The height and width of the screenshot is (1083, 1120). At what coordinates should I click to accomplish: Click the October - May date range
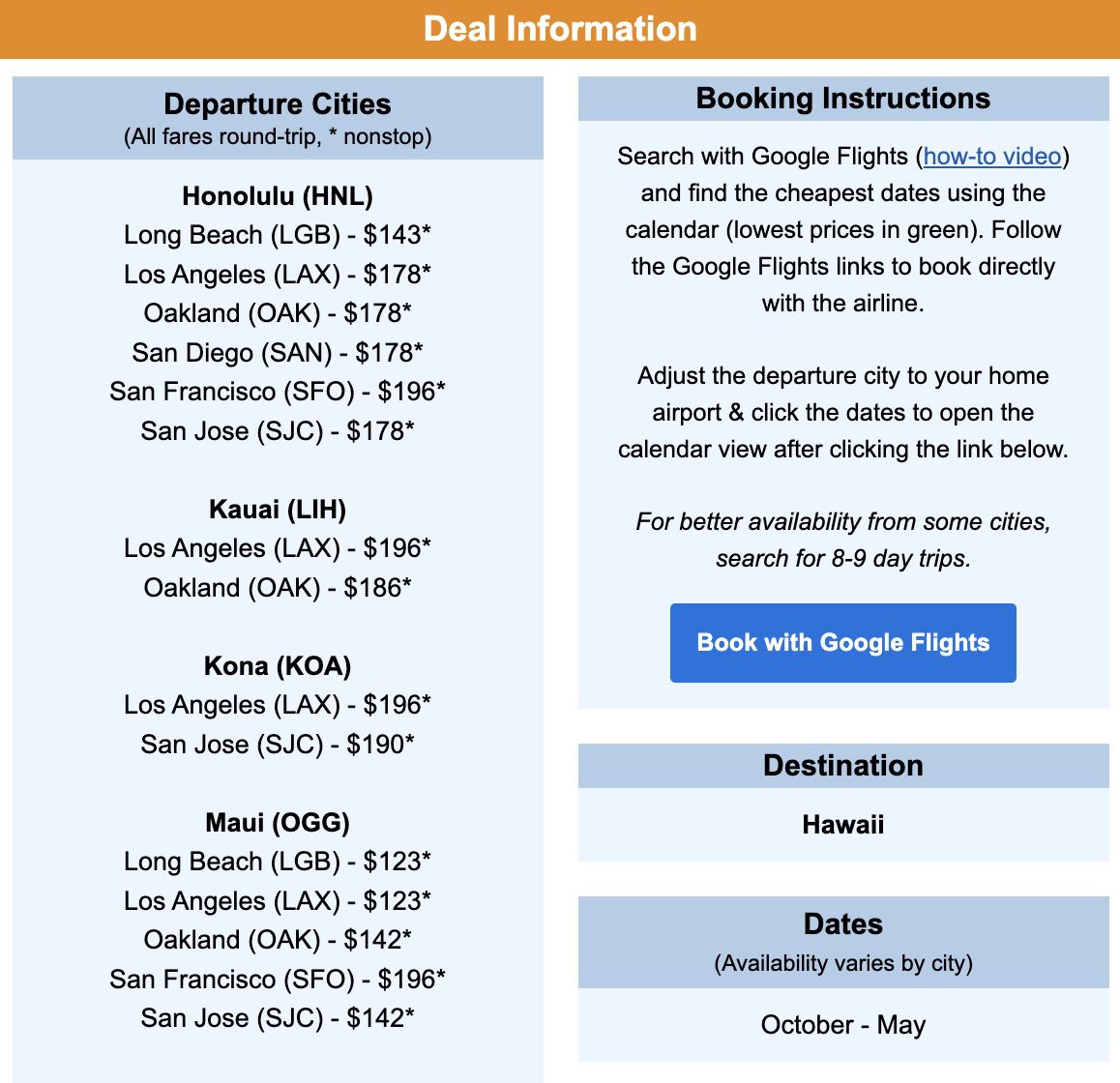pos(842,1024)
